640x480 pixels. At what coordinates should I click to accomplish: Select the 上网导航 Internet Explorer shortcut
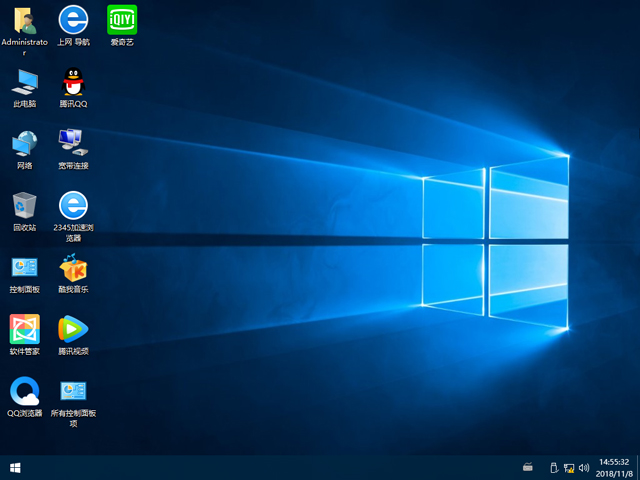tap(73, 20)
